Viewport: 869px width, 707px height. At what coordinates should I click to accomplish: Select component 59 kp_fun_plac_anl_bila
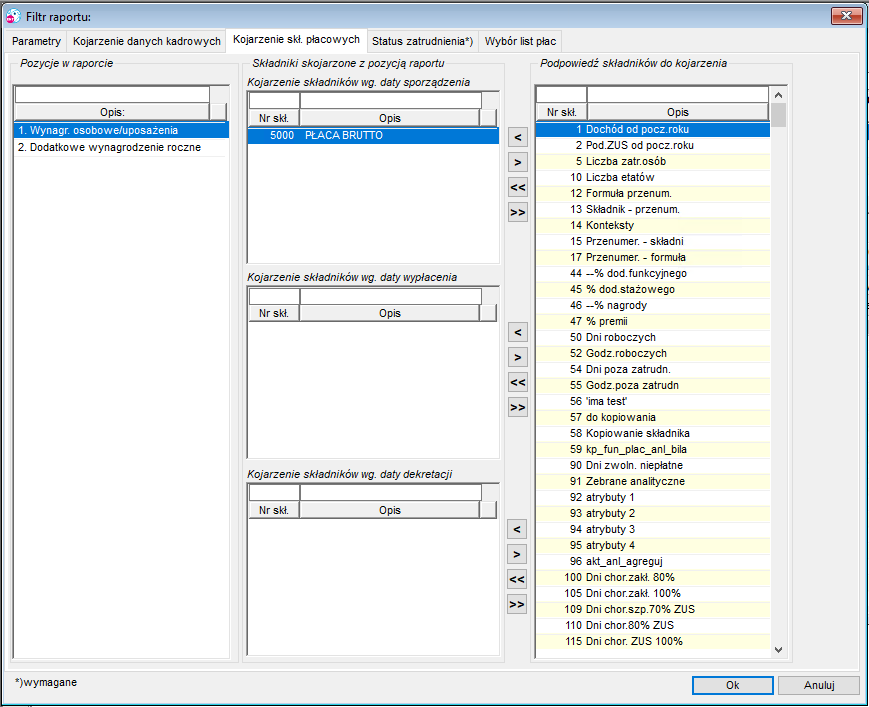[x=653, y=449]
